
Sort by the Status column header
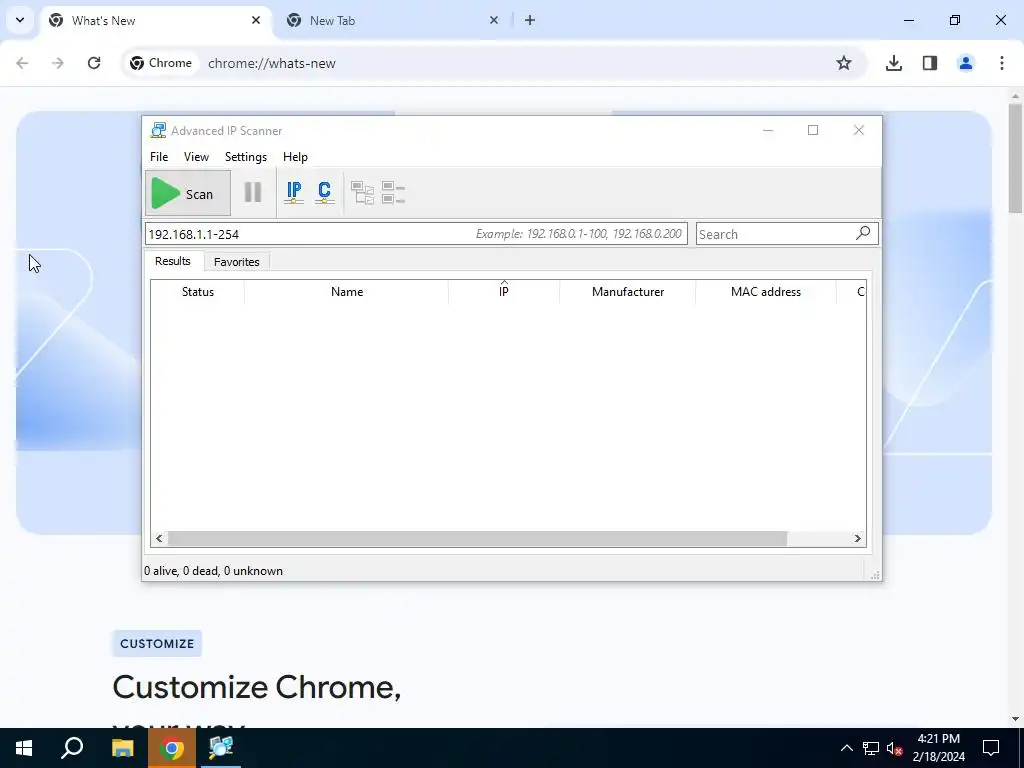pos(197,292)
